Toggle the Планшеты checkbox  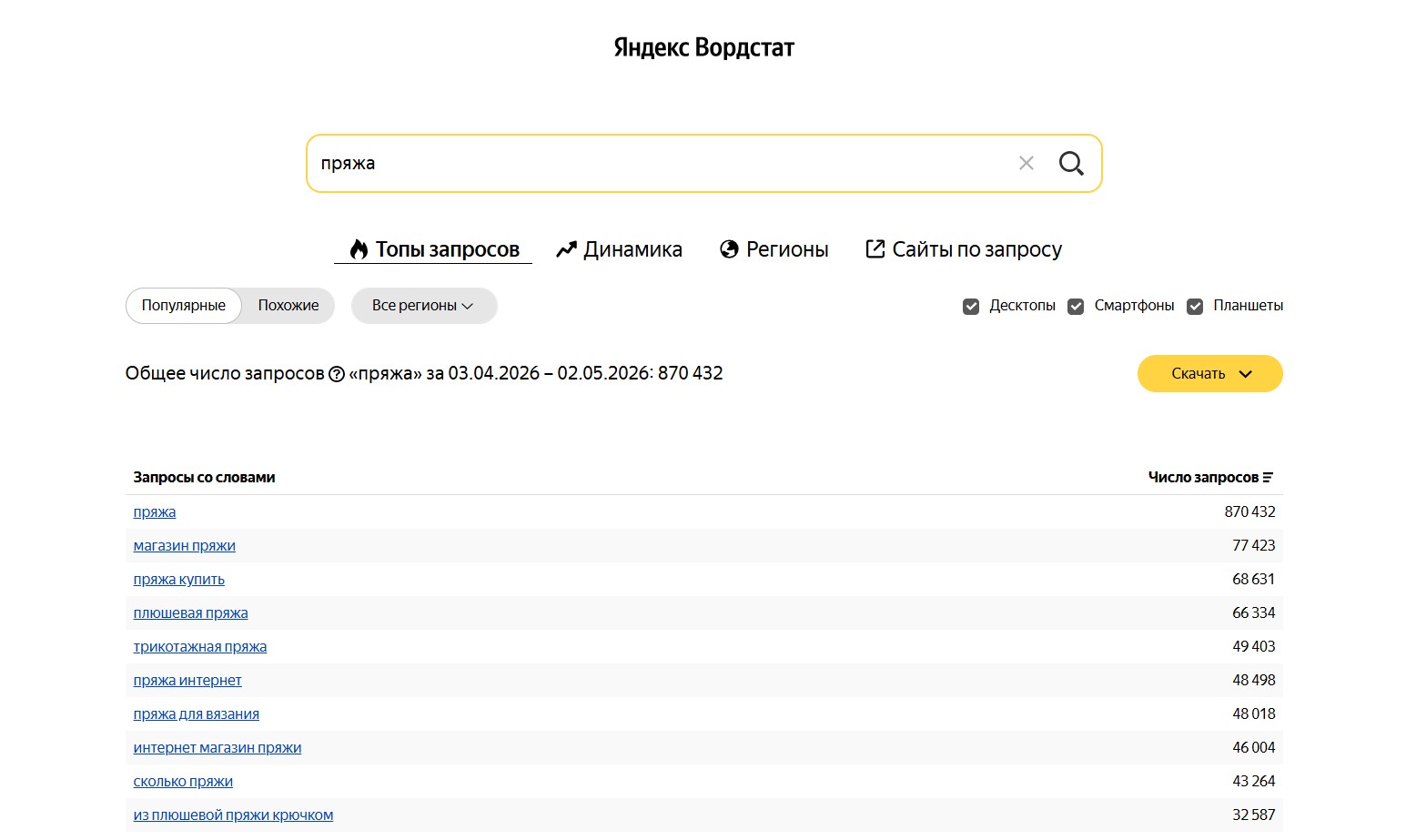tap(1195, 307)
